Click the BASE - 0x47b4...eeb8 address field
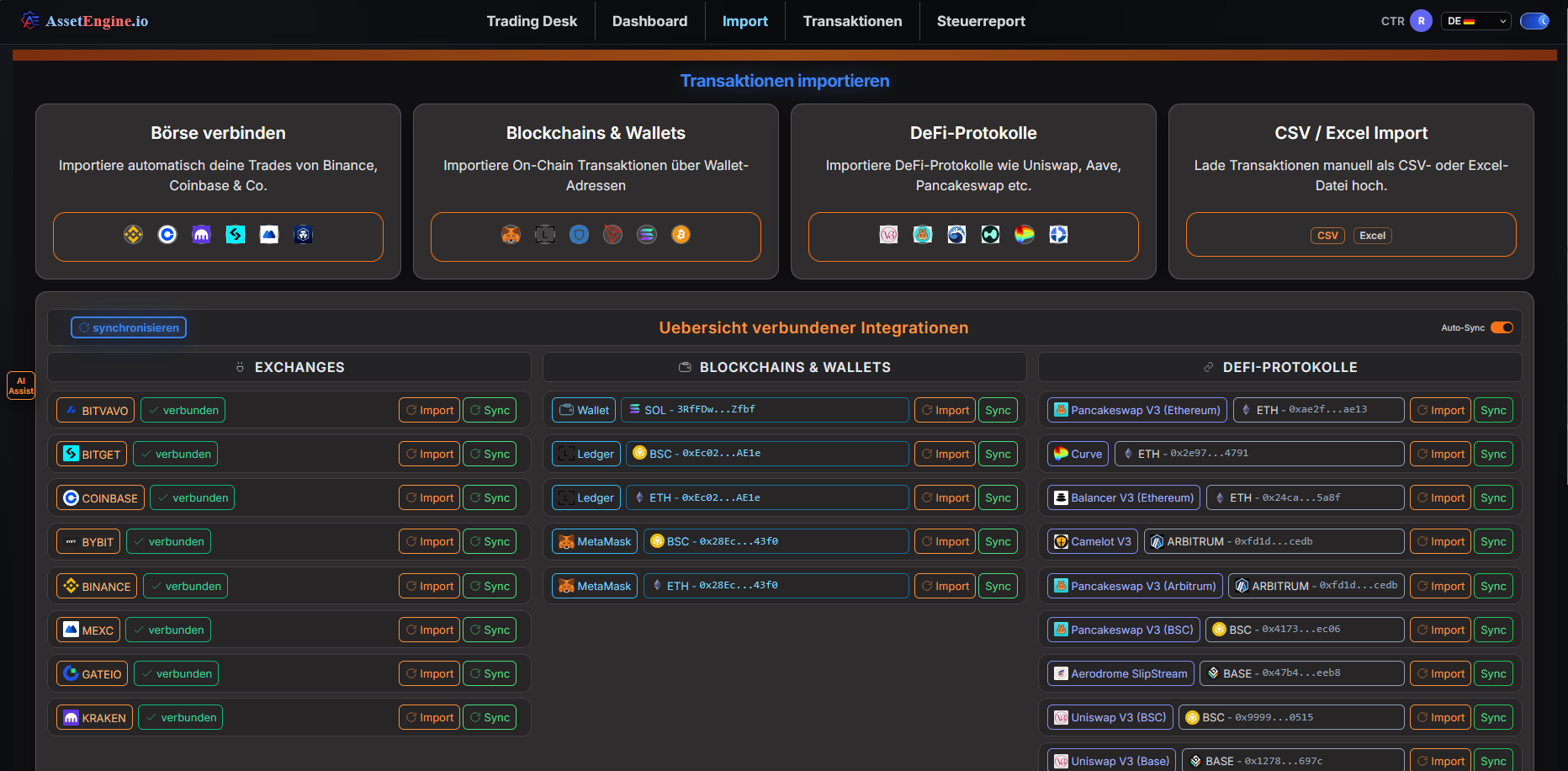Image resolution: width=1568 pixels, height=771 pixels. (x=1302, y=673)
